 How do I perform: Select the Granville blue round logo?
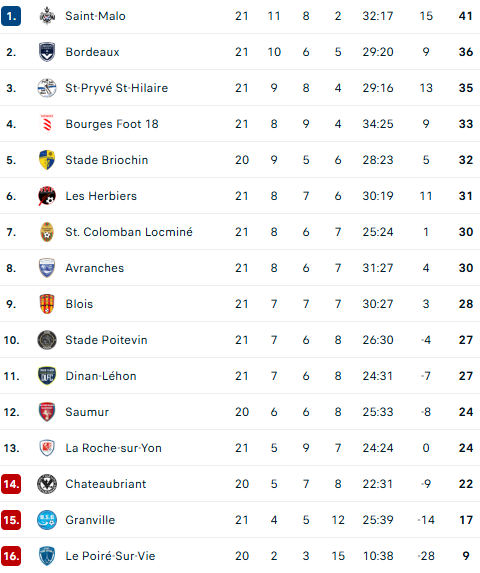pos(47,520)
